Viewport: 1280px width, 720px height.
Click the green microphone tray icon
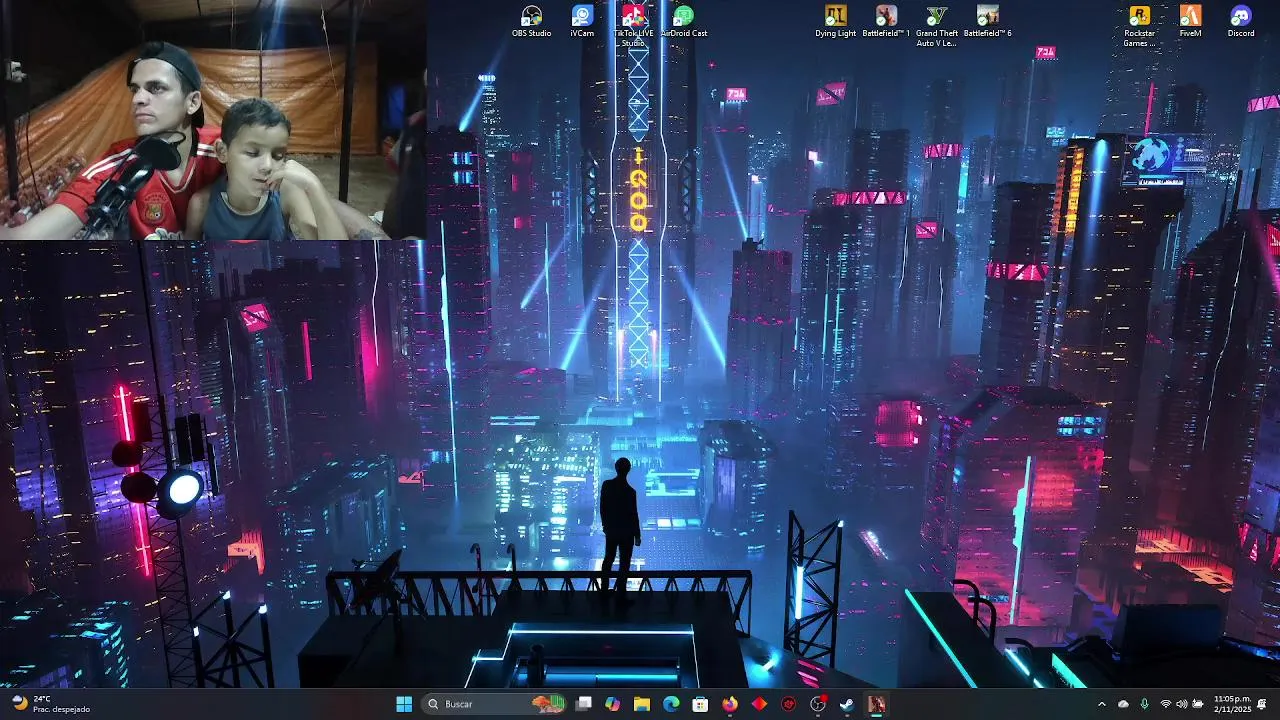click(x=1144, y=704)
